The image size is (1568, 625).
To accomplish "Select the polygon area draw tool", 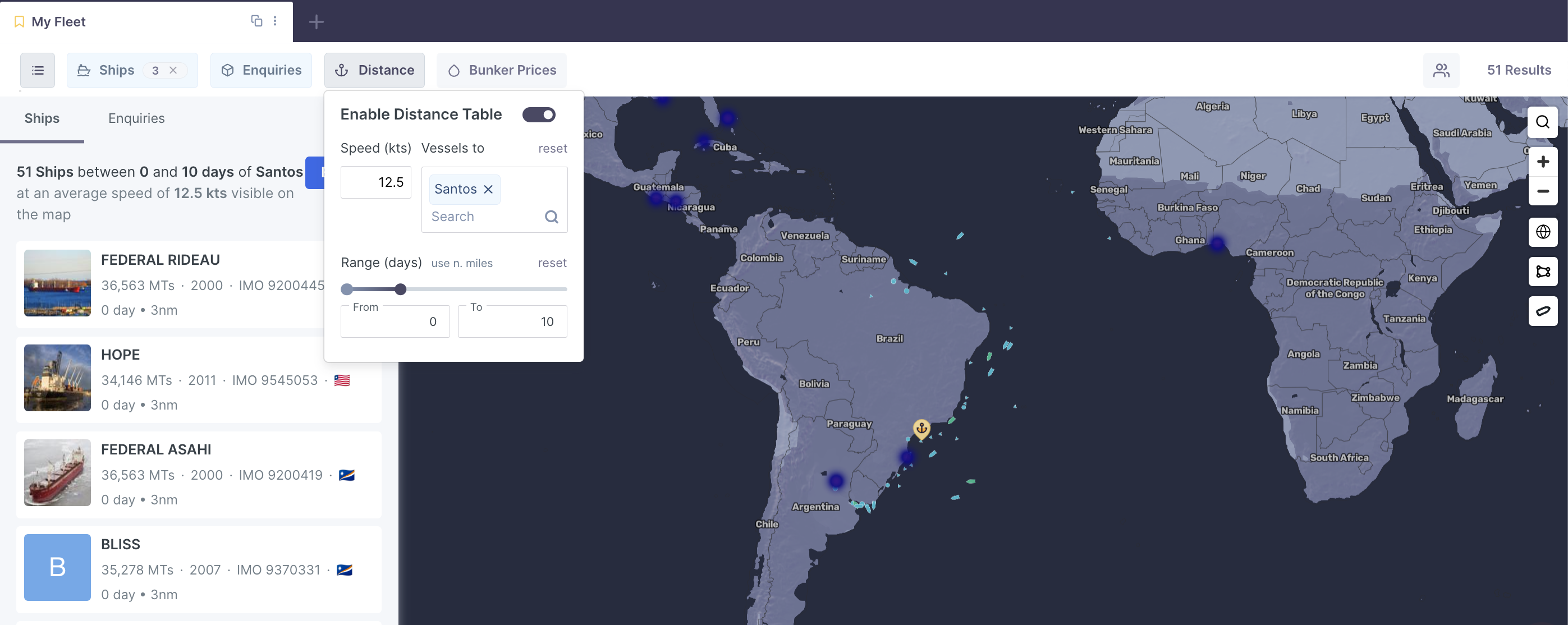I will pyautogui.click(x=1542, y=272).
